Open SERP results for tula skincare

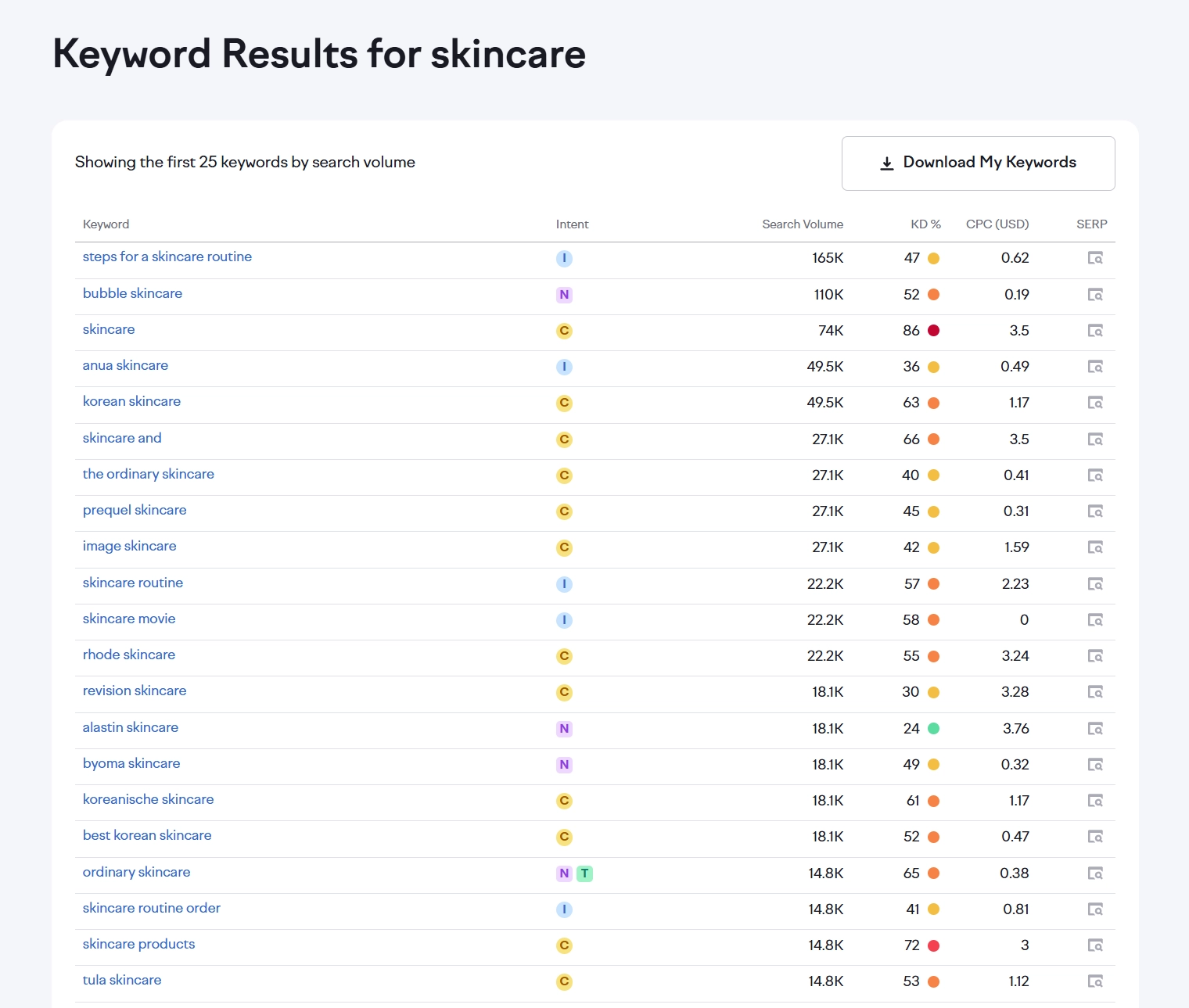(x=1095, y=981)
